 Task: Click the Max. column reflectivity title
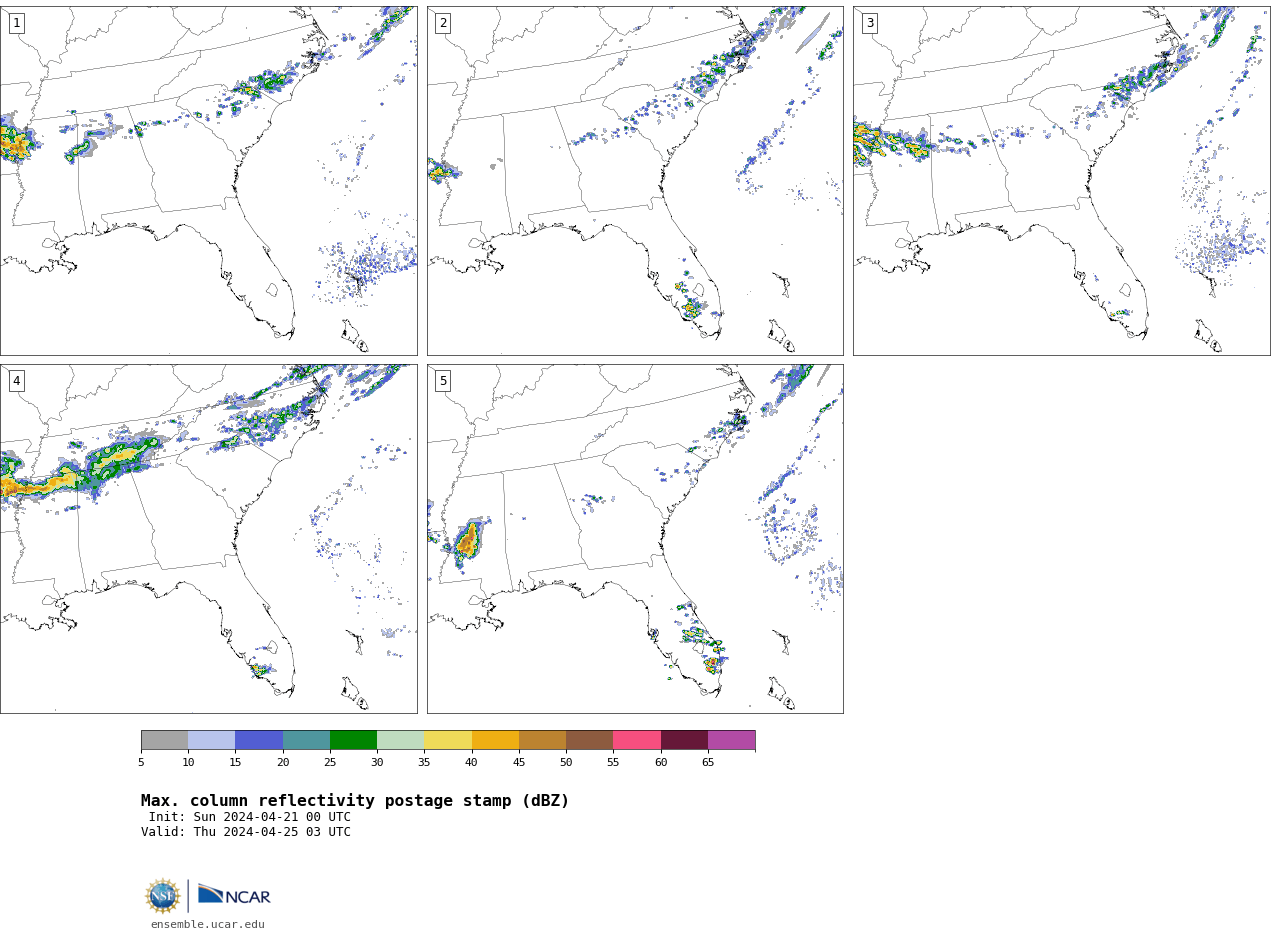point(355,801)
